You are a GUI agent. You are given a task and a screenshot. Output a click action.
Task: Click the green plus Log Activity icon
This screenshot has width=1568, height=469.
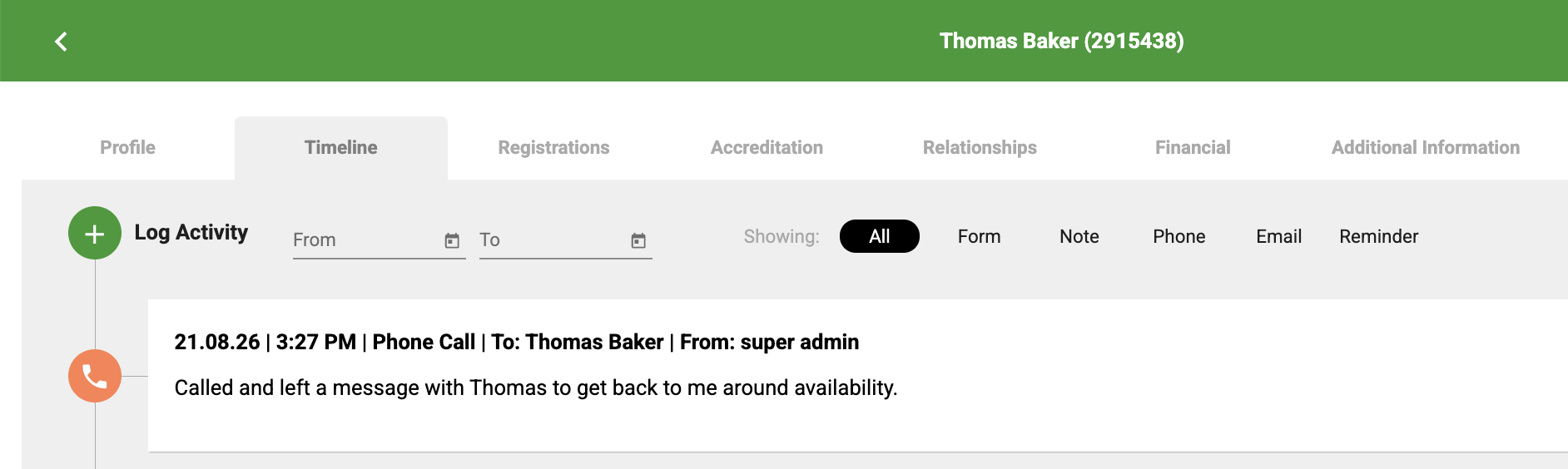coord(95,233)
